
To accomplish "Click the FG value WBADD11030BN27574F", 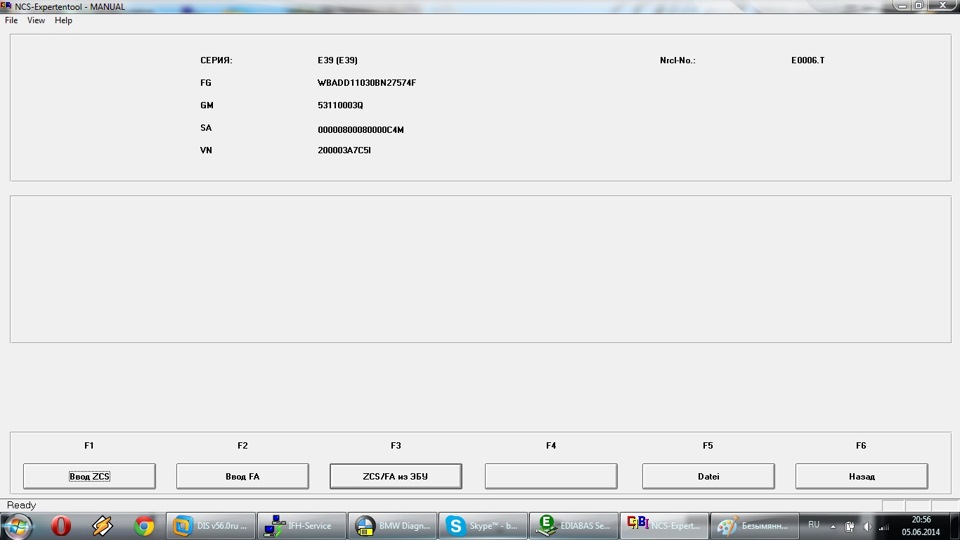I will (x=367, y=83).
